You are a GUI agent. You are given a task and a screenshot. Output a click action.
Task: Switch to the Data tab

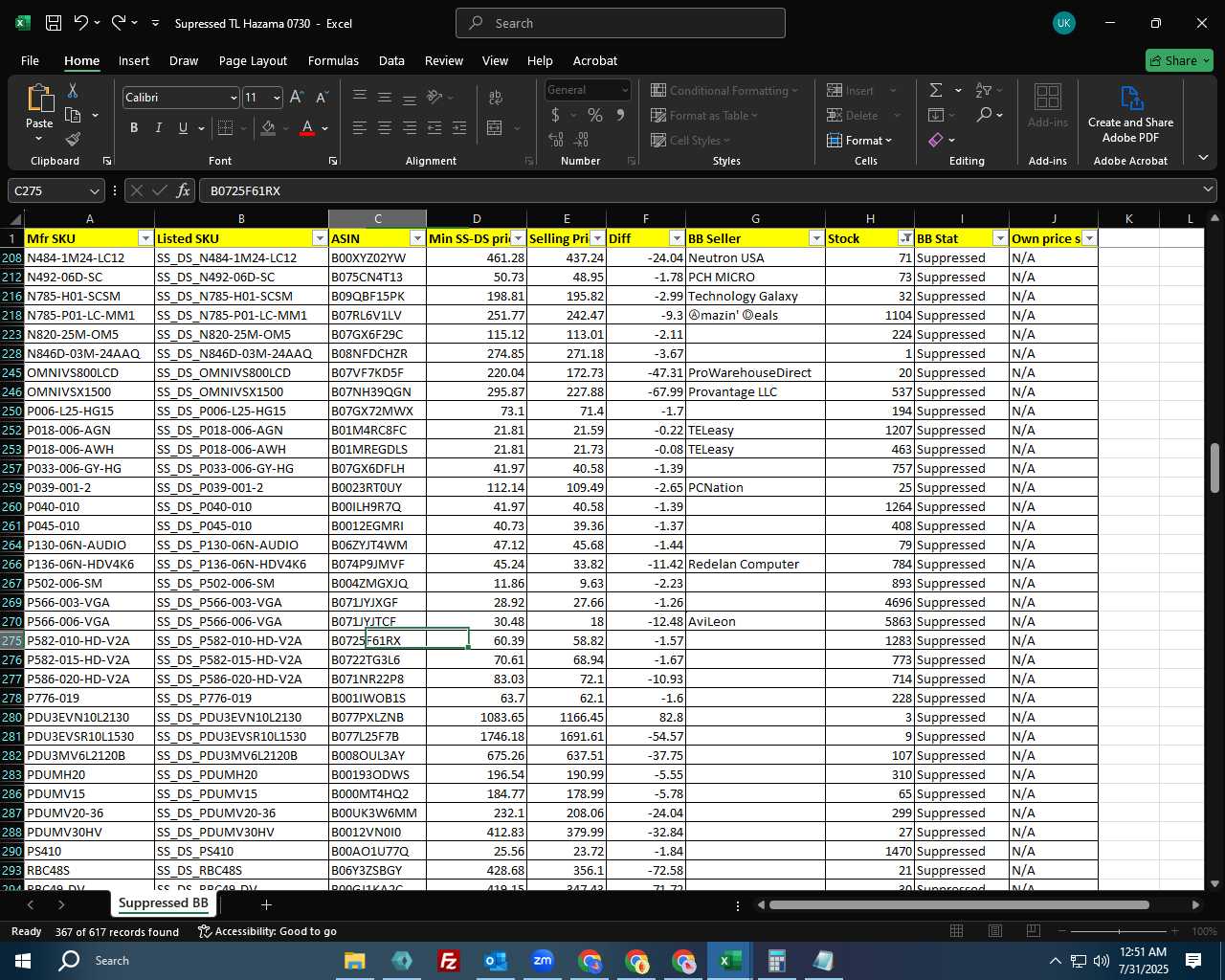(391, 60)
